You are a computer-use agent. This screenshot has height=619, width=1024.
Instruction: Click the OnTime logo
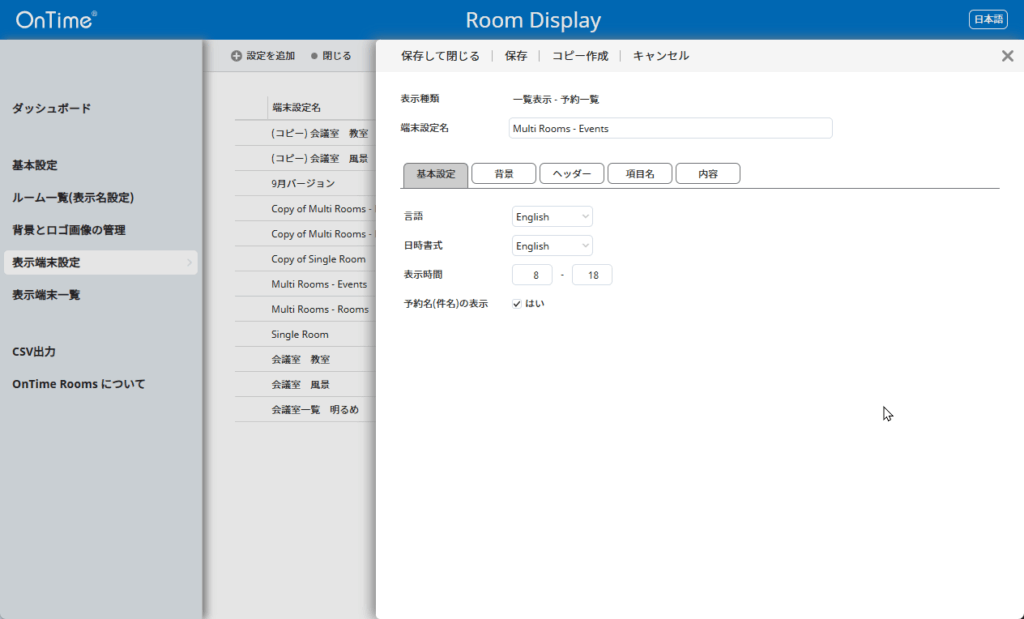[x=56, y=19]
